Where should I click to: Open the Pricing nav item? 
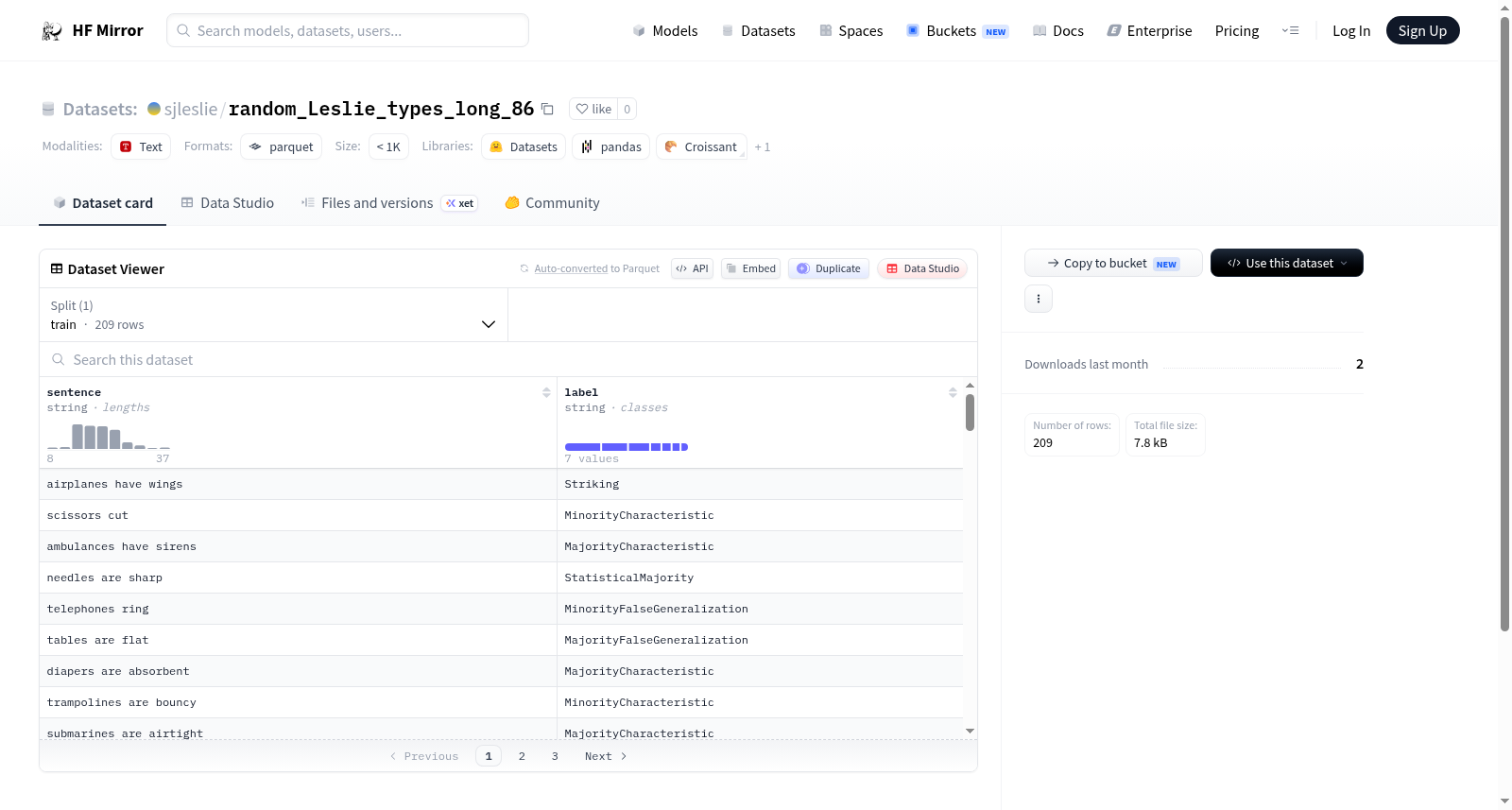coord(1237,31)
